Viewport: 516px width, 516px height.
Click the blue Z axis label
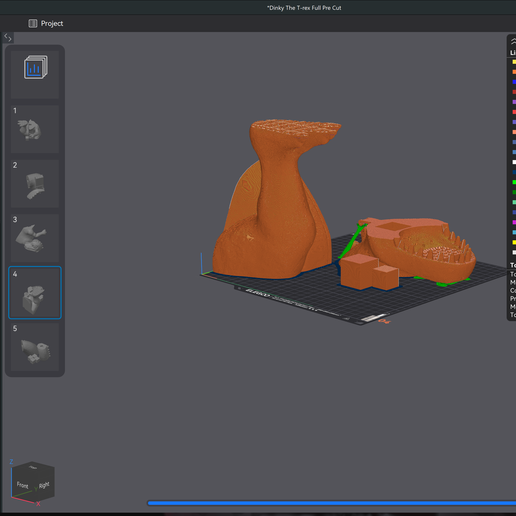point(11,462)
